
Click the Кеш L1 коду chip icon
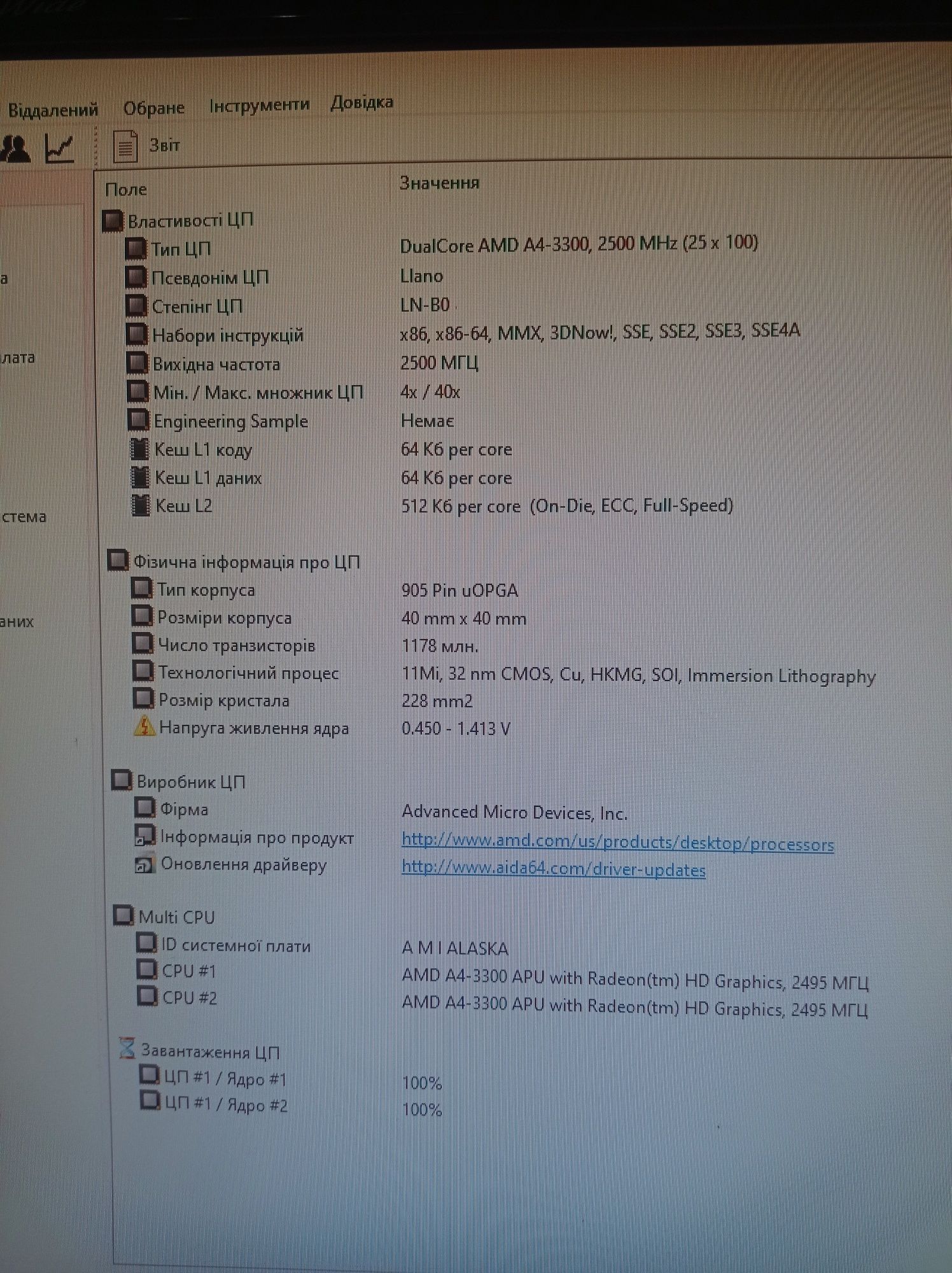click(140, 449)
